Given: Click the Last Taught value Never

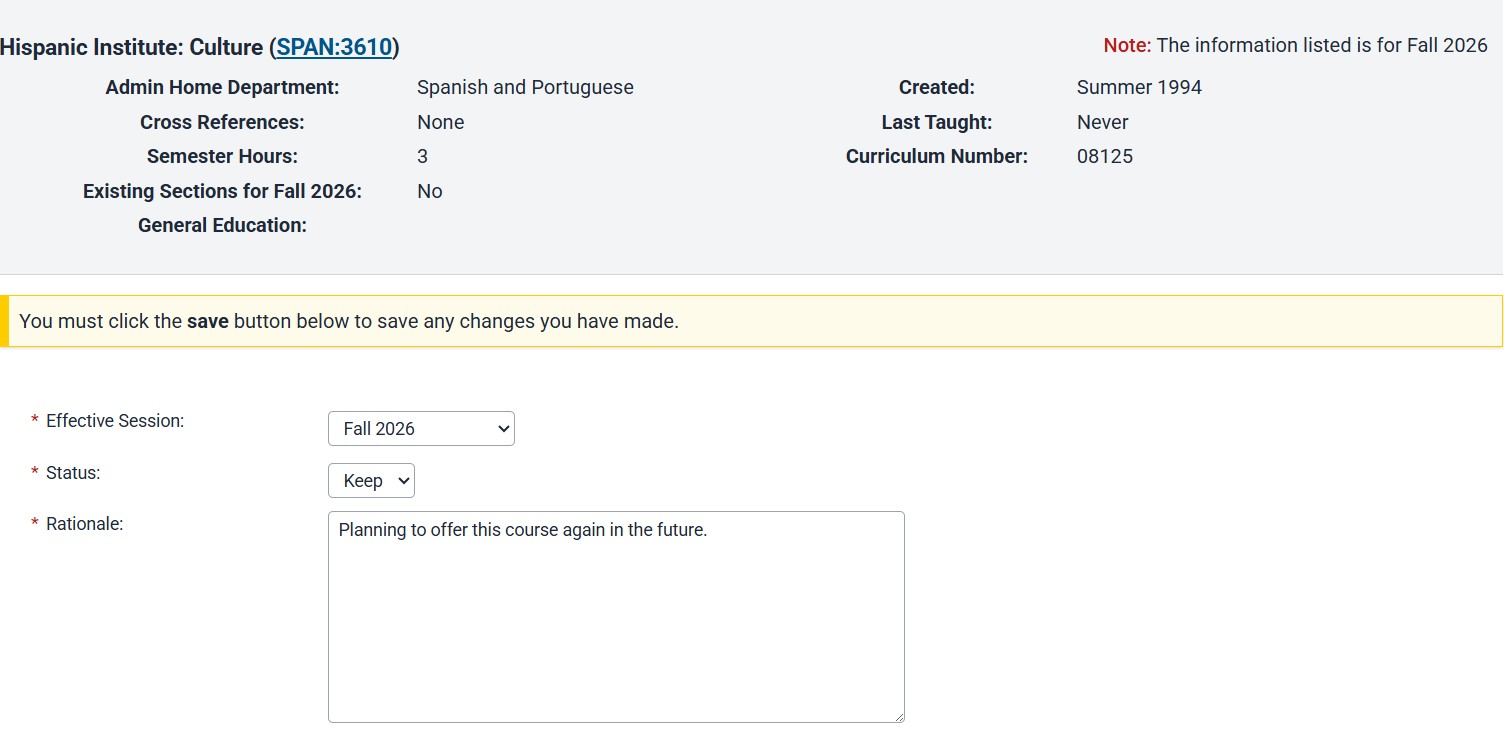Looking at the screenshot, I should point(1102,123).
